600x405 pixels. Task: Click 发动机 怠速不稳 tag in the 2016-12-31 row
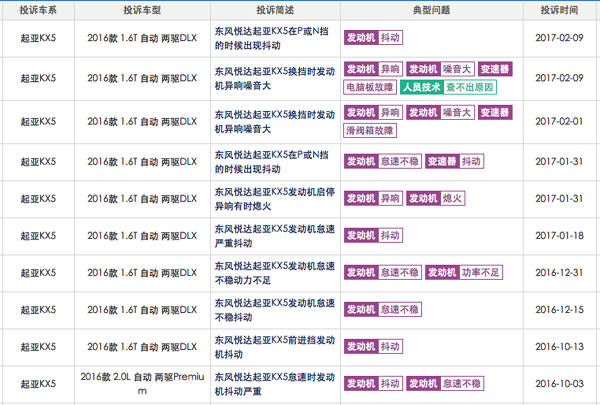point(383,273)
